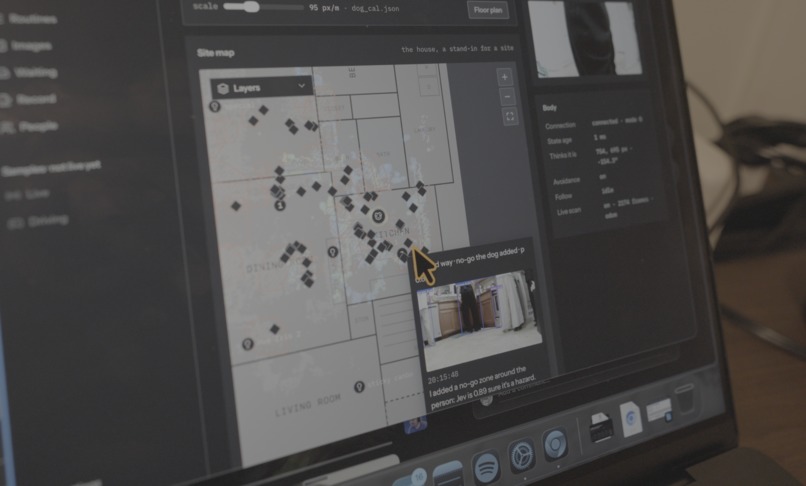Zoom out the site map with minus

point(507,97)
